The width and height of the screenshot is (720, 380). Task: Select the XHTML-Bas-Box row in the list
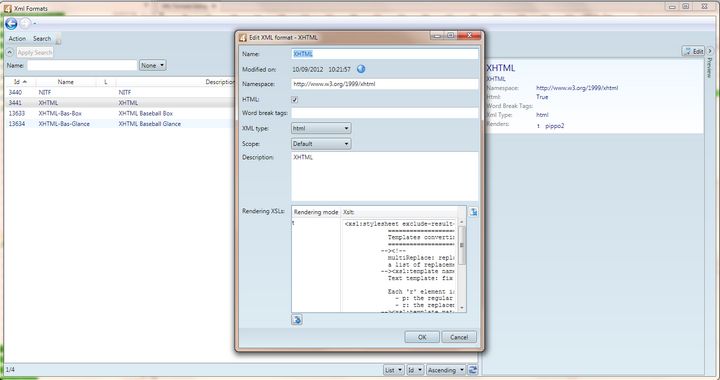tap(119, 113)
